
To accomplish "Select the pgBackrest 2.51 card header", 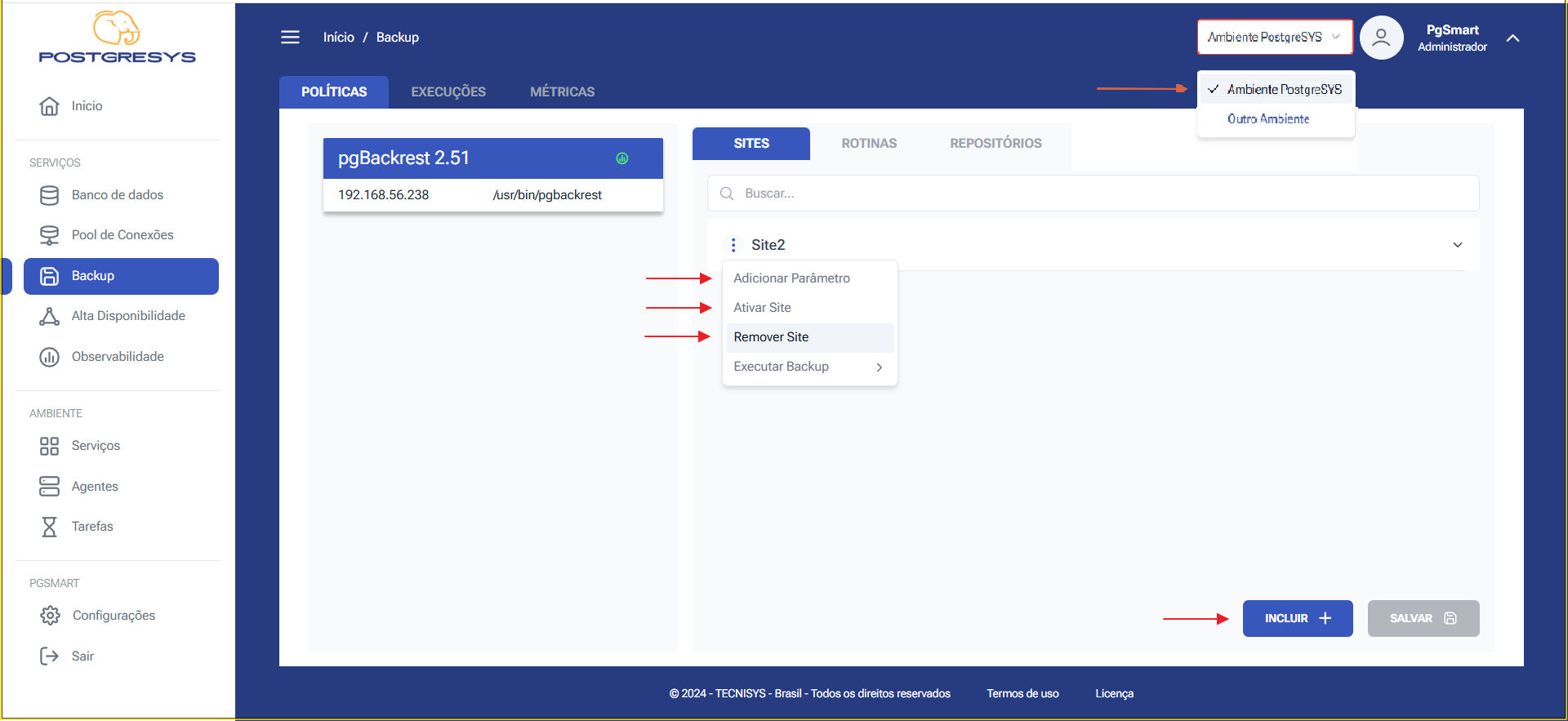I will (x=492, y=158).
